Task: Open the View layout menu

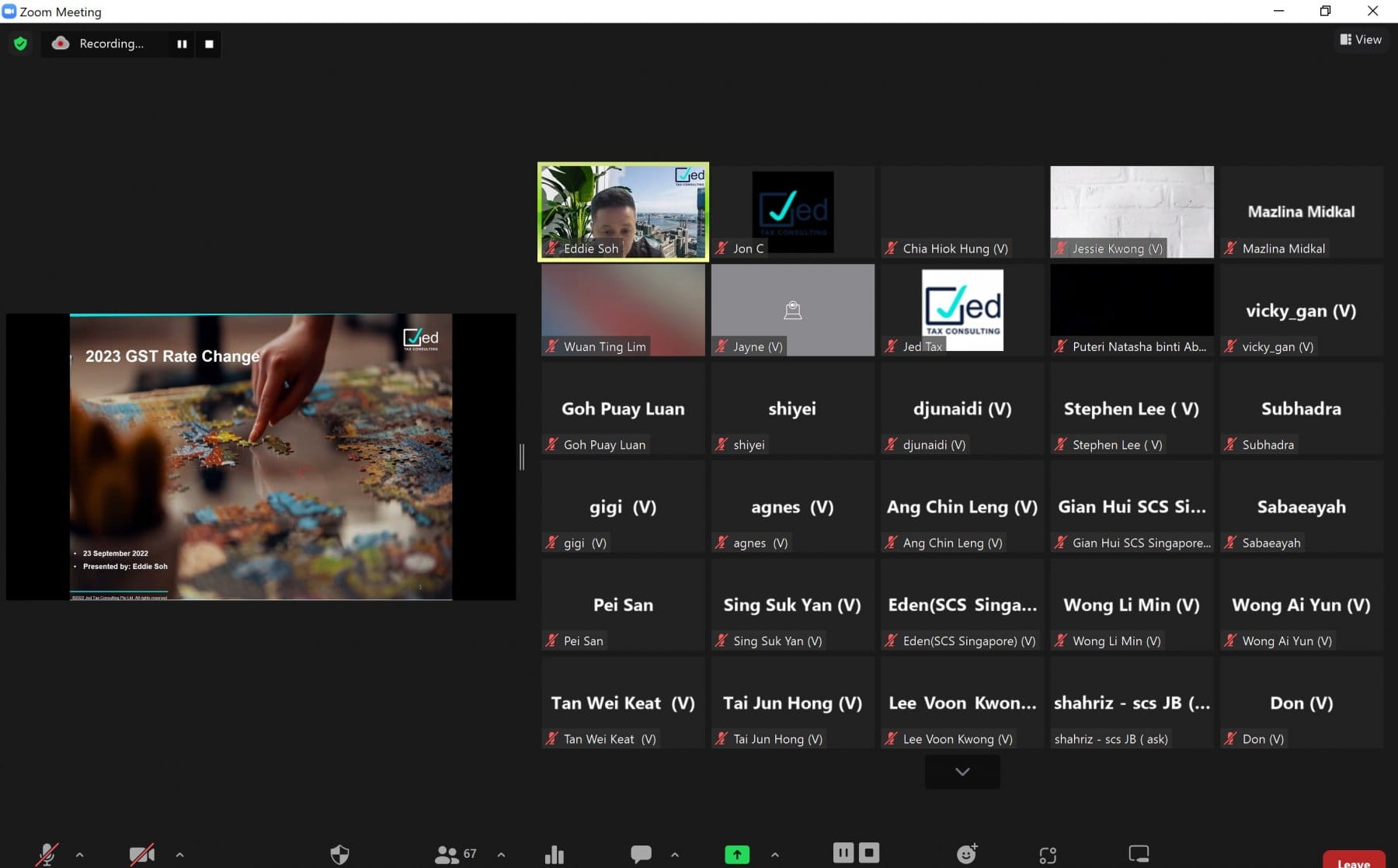Action: click(1361, 40)
